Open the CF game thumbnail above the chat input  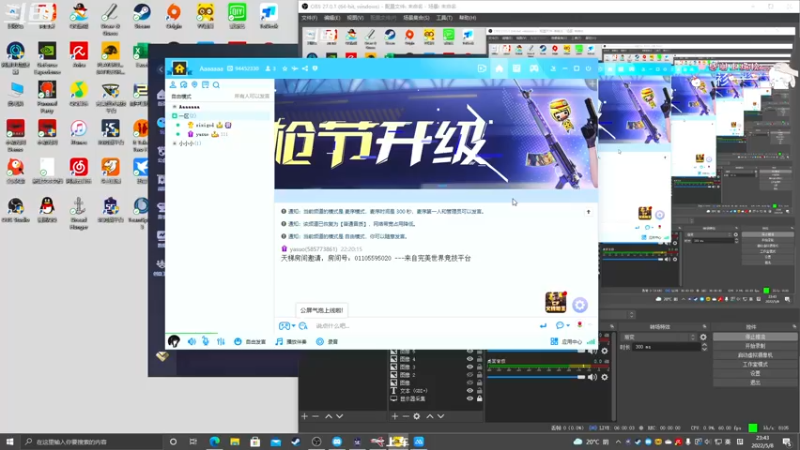click(x=556, y=302)
